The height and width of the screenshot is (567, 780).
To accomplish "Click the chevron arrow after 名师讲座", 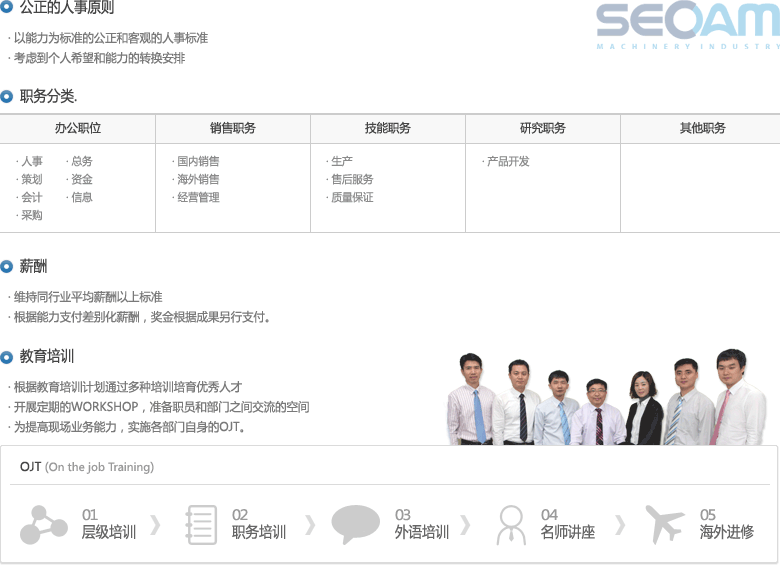I will coord(620,525).
